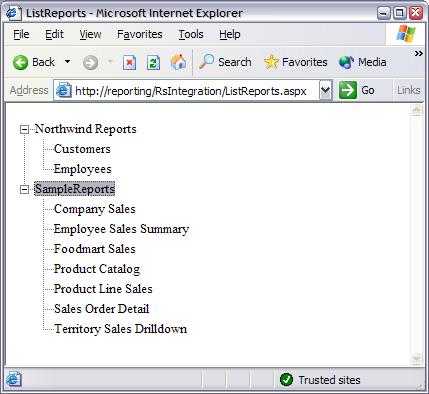Open the Product Catalog report

click(97, 269)
